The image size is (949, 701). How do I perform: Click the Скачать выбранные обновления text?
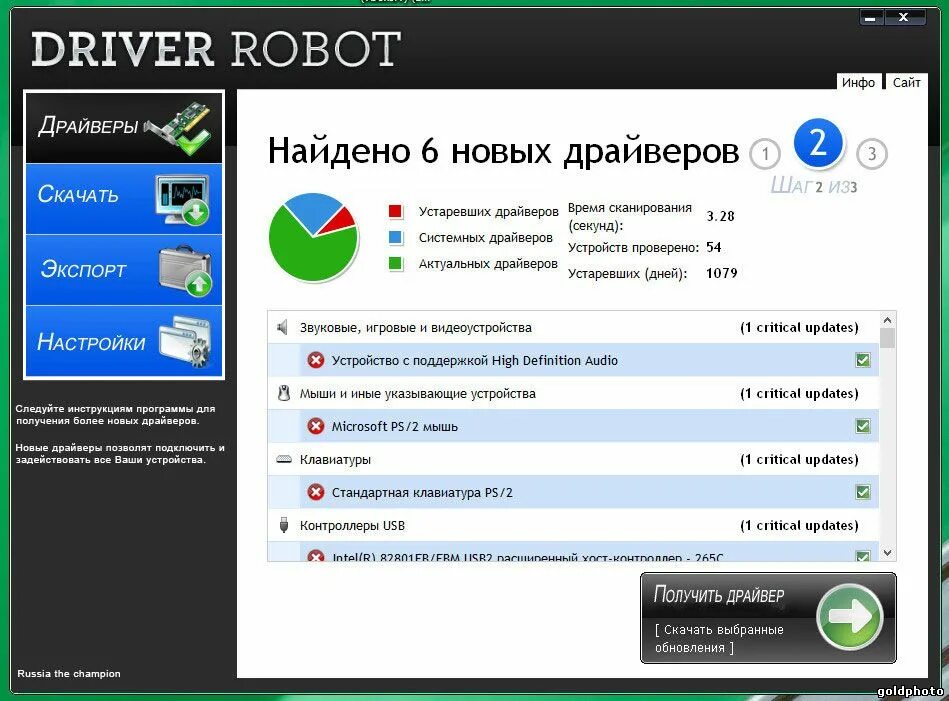[x=719, y=639]
